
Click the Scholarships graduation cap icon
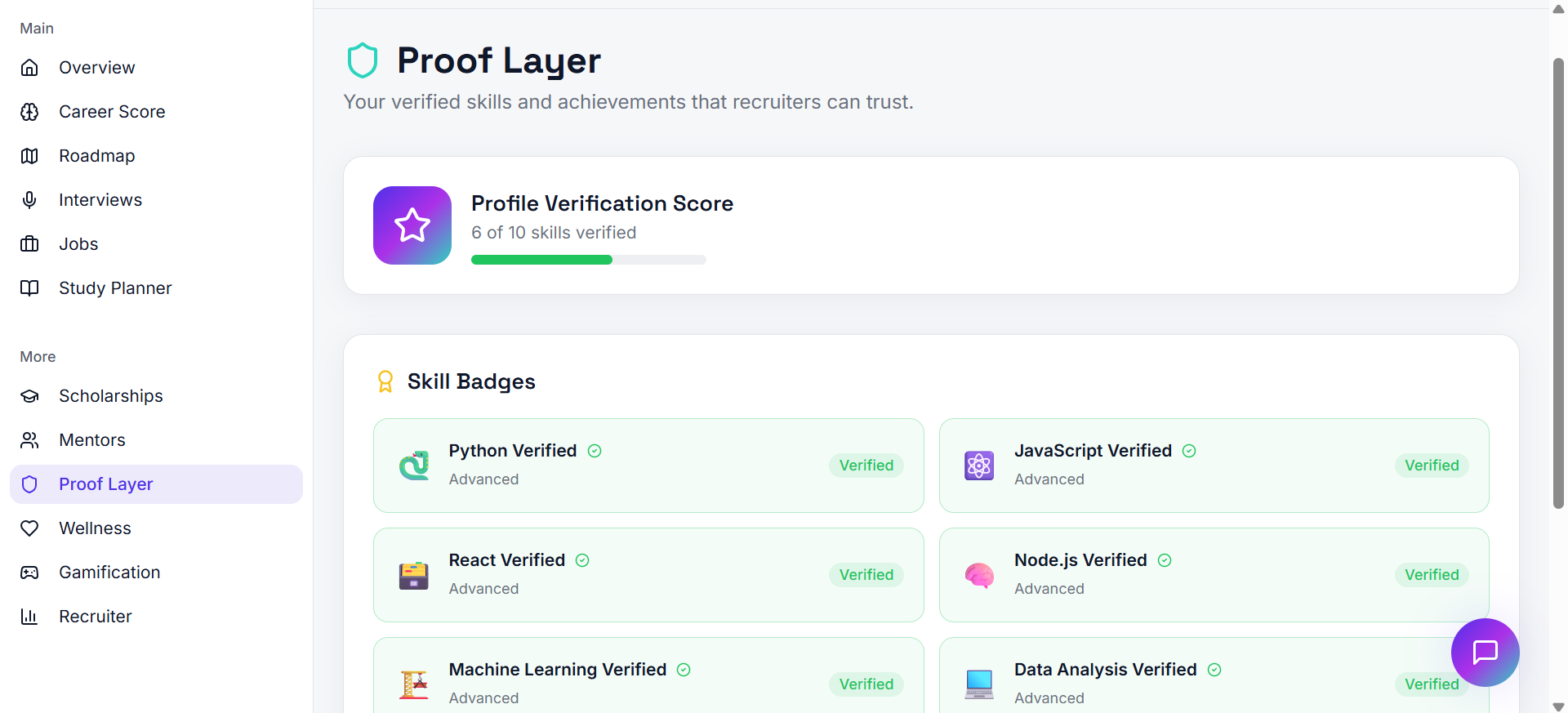click(x=29, y=396)
